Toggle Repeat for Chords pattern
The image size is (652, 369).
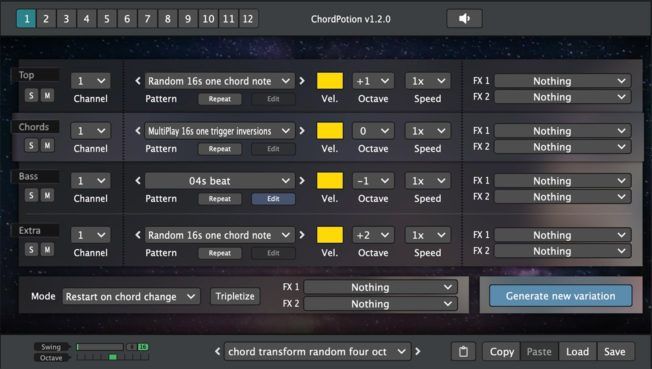pyautogui.click(x=220, y=149)
